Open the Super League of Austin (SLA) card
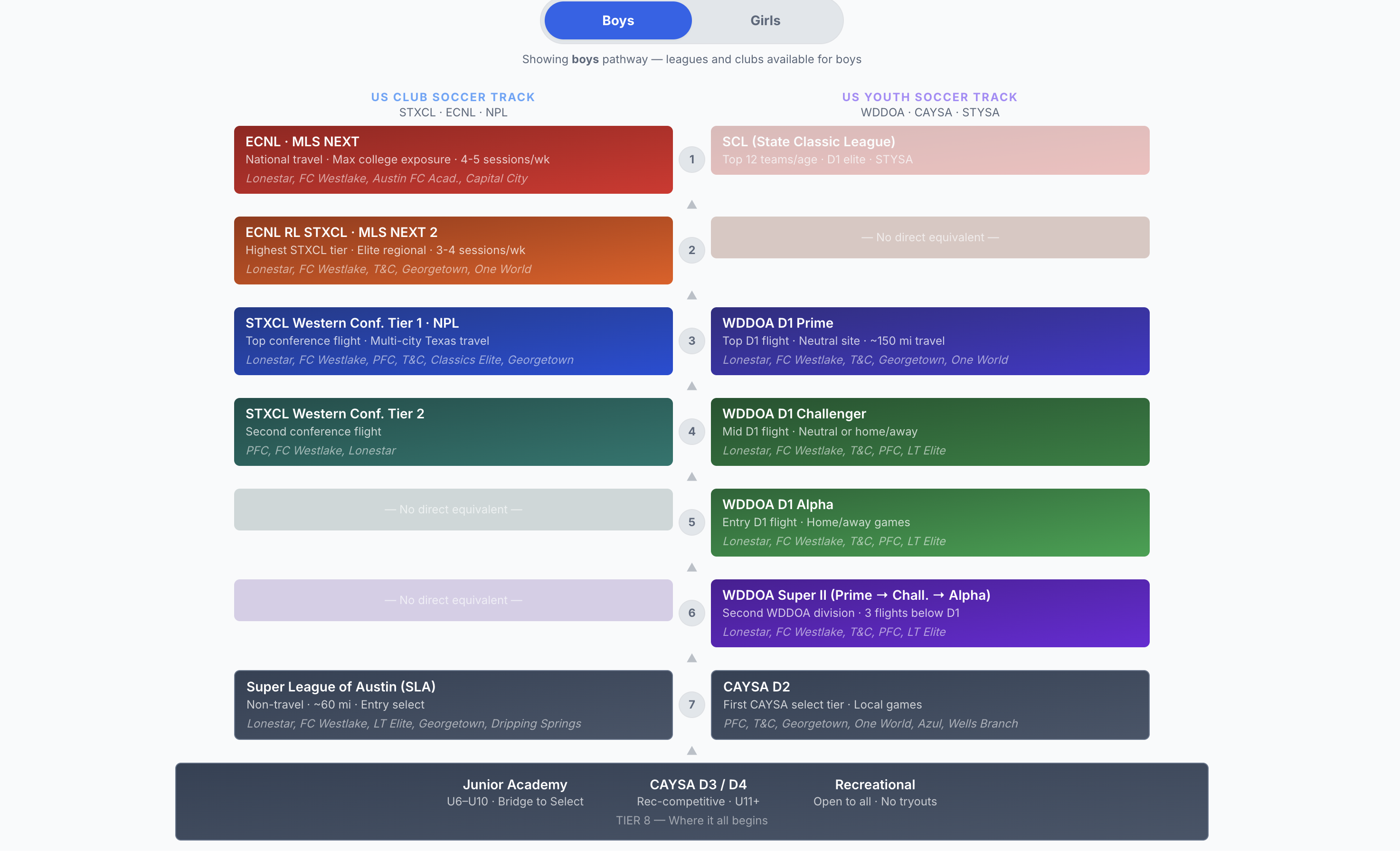Screen dimensions: 1400x851 click(453, 705)
